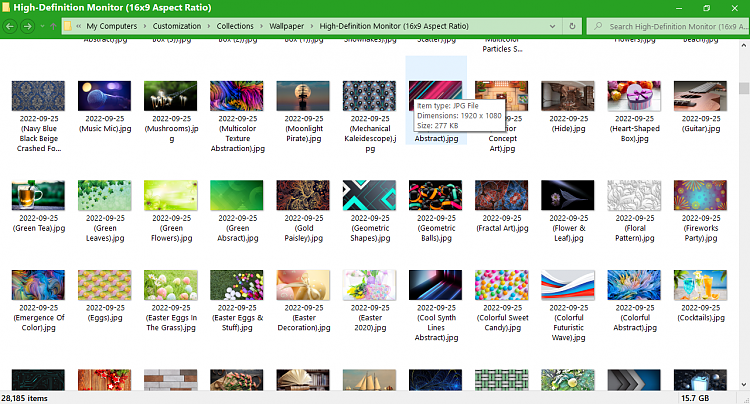Click Customization in the address path
Viewport: 750px width, 404px height.
click(x=176, y=26)
